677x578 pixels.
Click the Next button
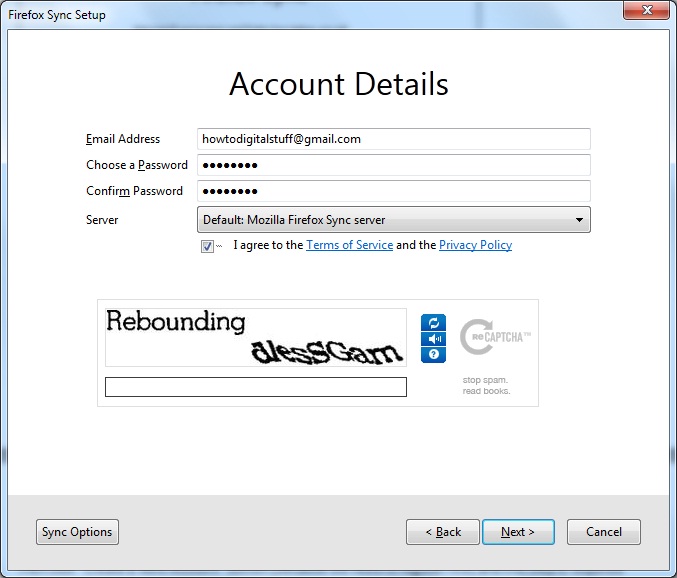(518, 532)
